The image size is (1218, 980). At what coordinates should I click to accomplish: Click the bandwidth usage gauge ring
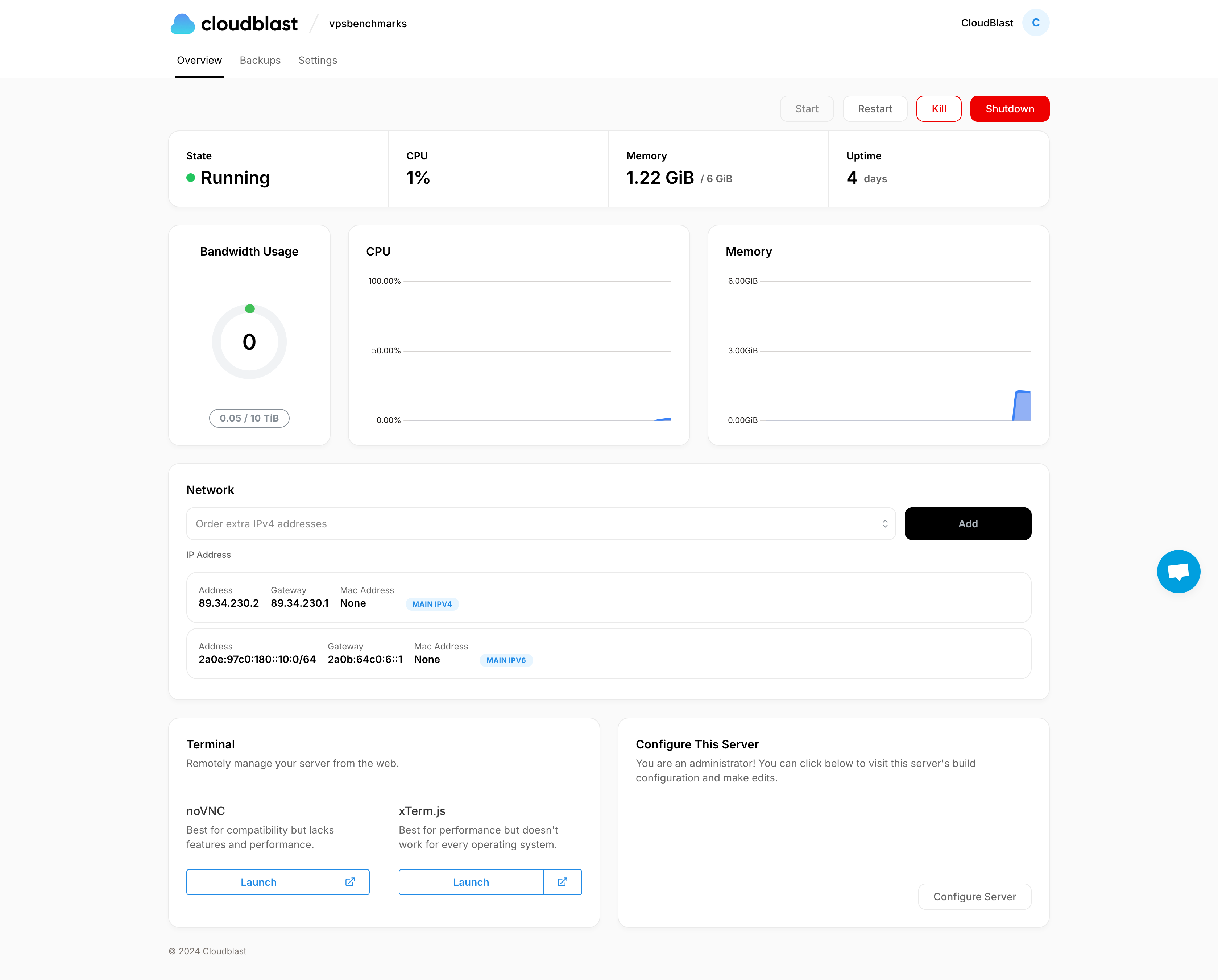[x=249, y=342]
